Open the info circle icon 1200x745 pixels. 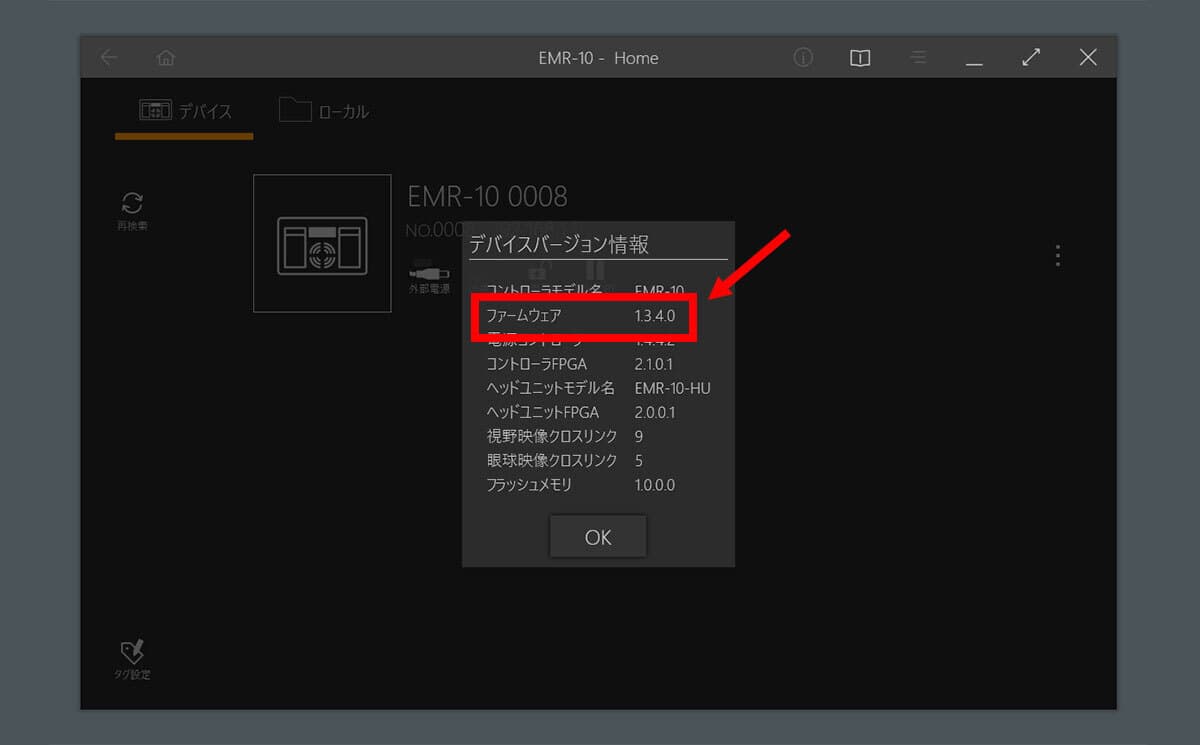click(x=803, y=58)
